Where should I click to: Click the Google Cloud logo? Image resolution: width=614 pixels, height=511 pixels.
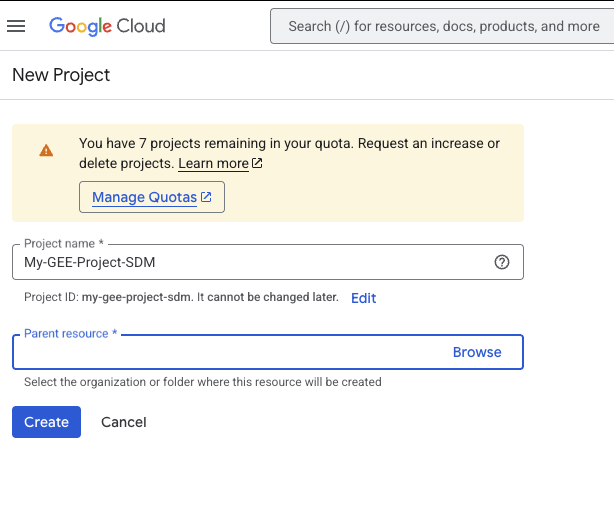107,26
